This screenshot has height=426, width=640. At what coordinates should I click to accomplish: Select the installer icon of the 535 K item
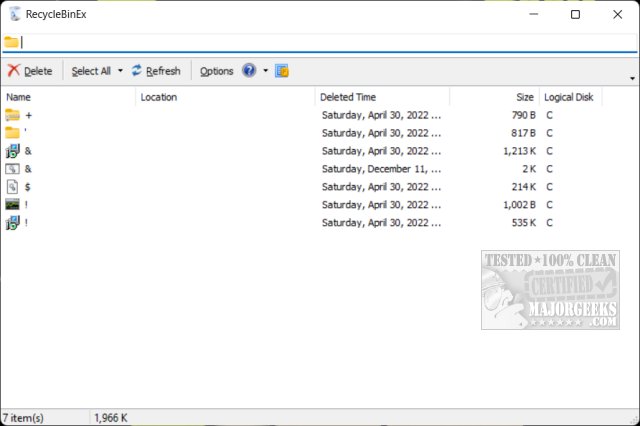click(12, 223)
